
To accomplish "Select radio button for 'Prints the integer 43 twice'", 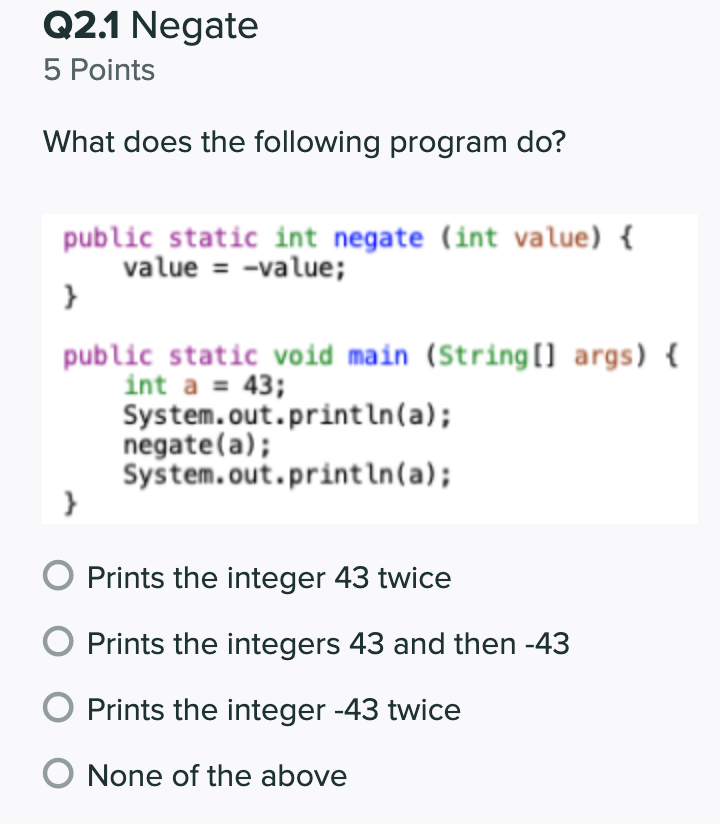I will tap(58, 577).
